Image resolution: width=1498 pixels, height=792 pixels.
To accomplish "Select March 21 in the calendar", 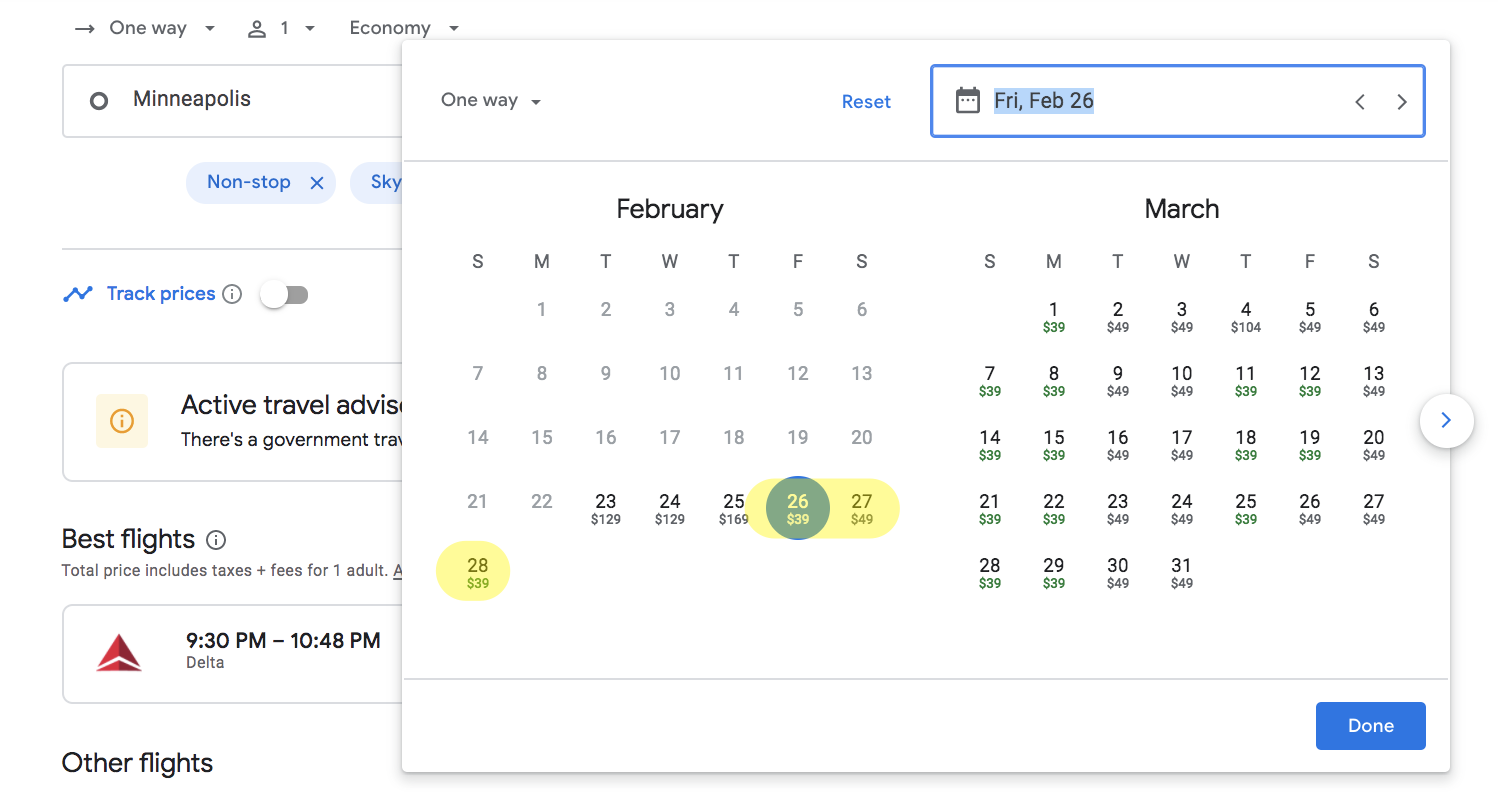I will [x=990, y=508].
